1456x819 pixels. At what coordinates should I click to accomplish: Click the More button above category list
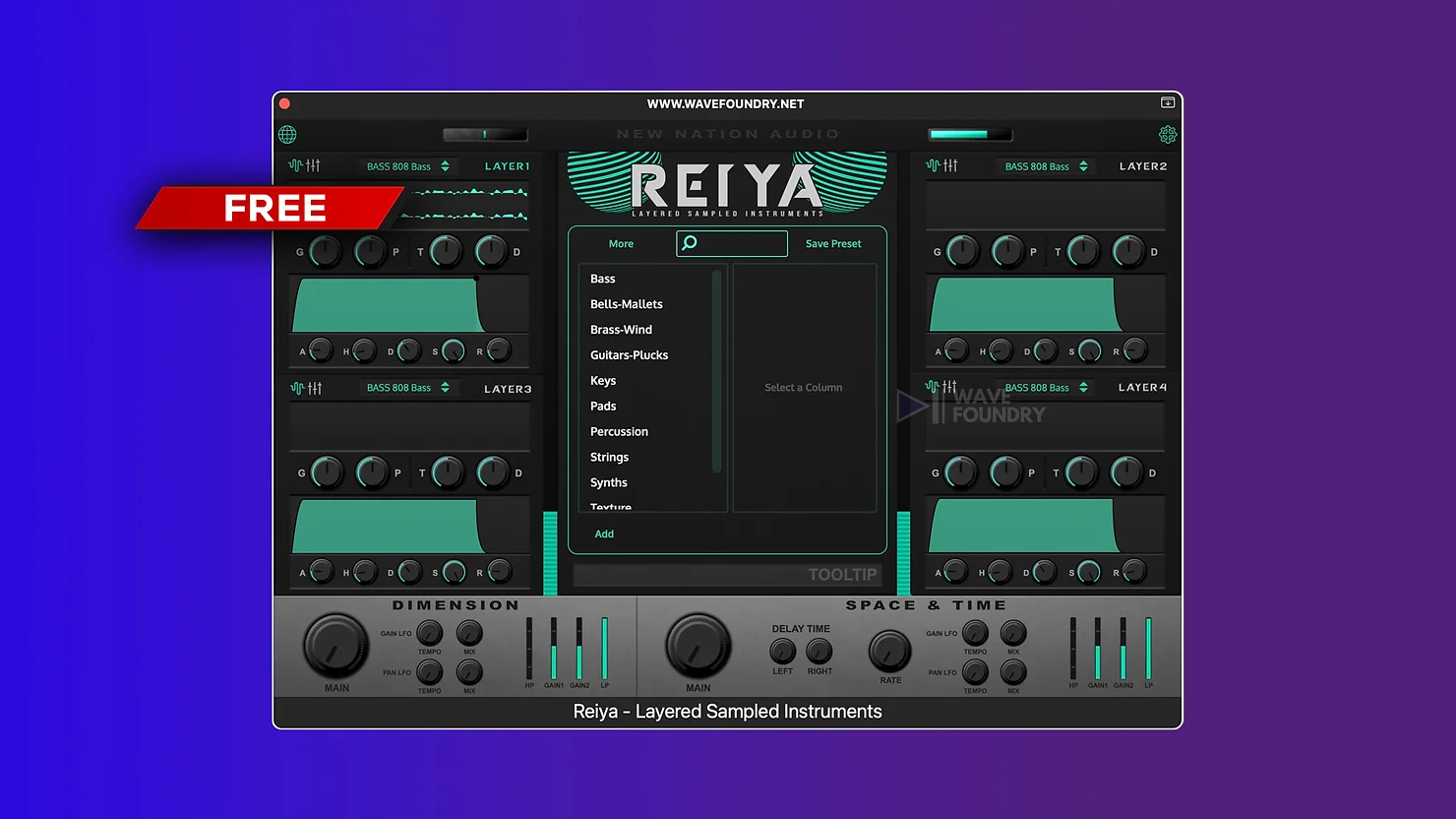tap(621, 243)
